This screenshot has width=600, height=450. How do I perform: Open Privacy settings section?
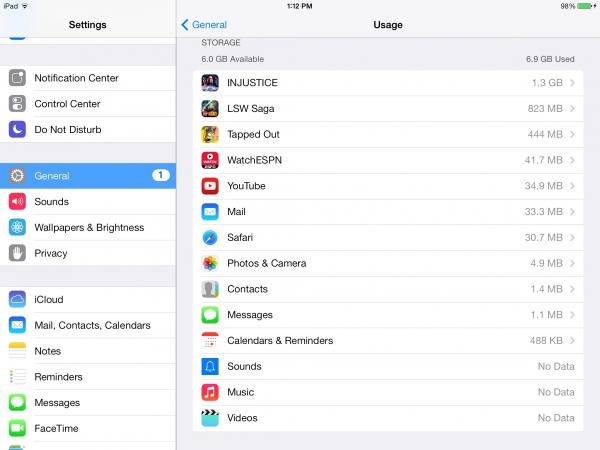click(51, 253)
